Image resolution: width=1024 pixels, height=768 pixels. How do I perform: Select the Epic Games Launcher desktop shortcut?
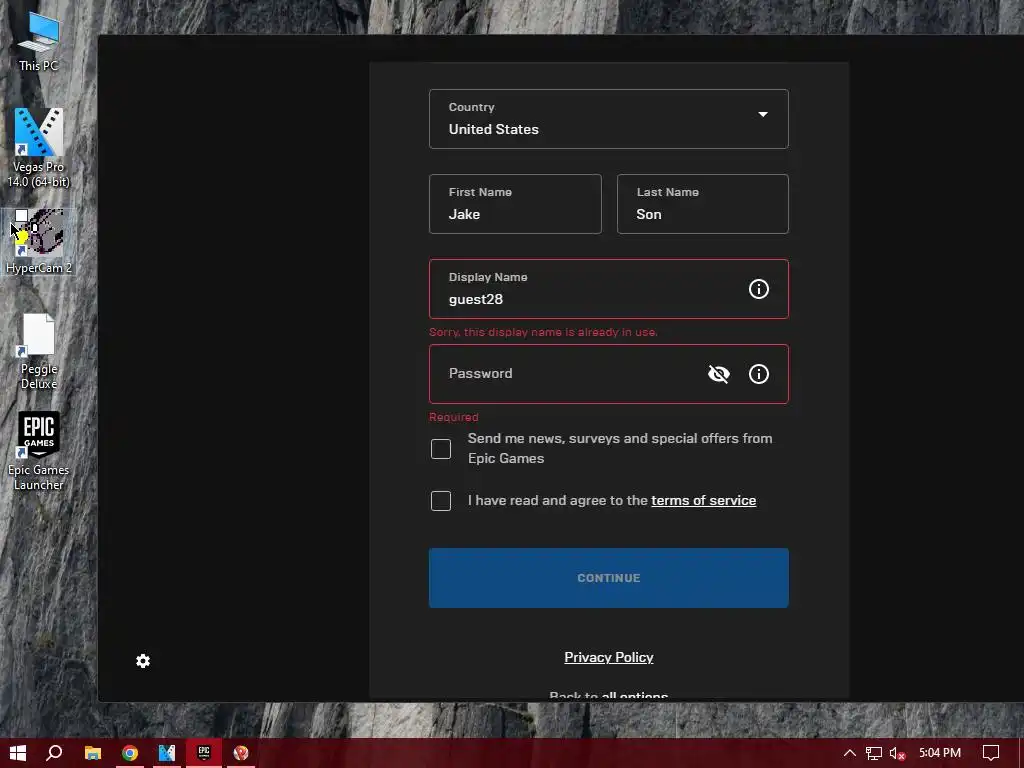[x=39, y=451]
